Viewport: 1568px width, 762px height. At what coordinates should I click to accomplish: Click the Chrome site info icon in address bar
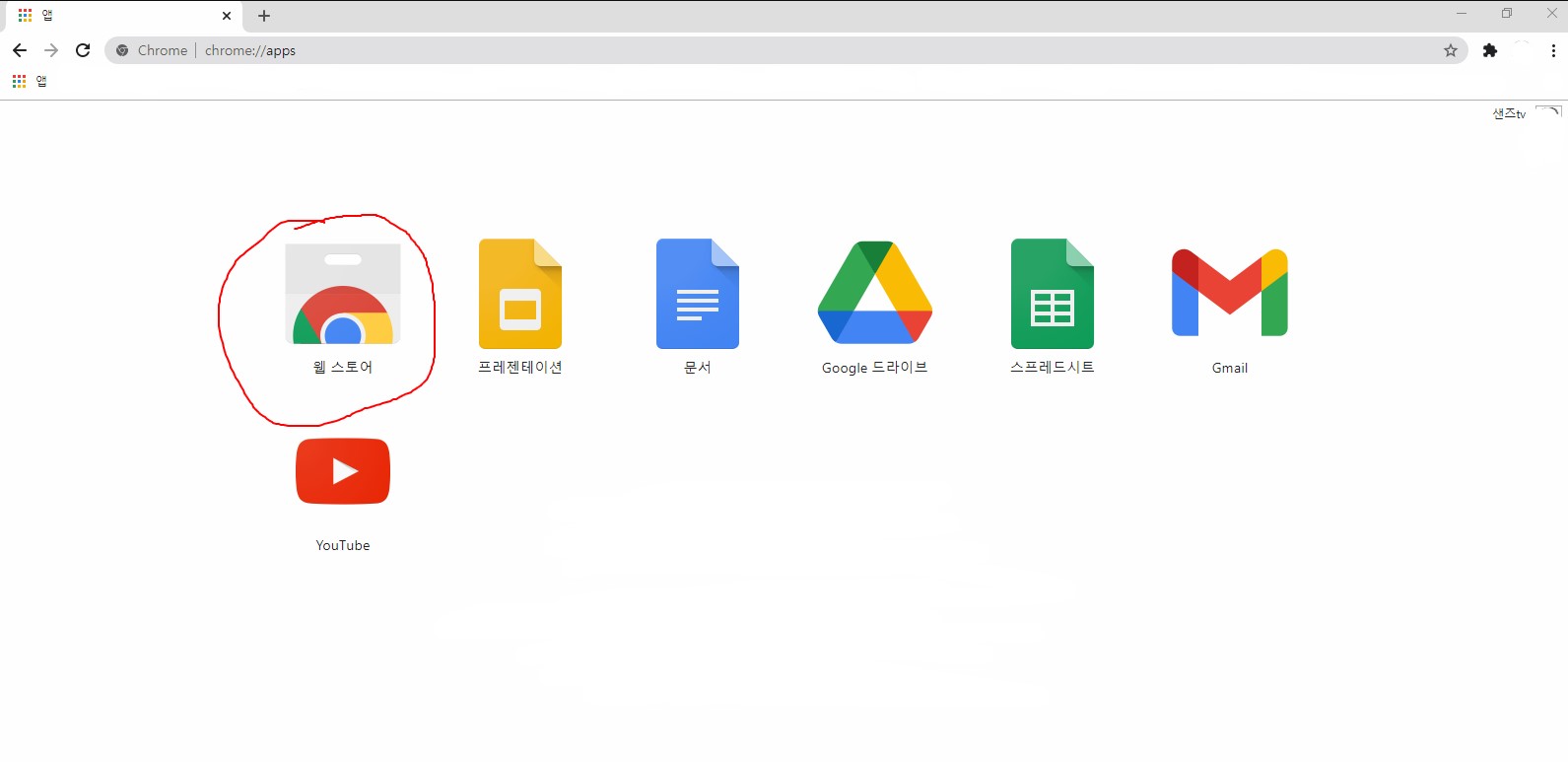(x=122, y=50)
